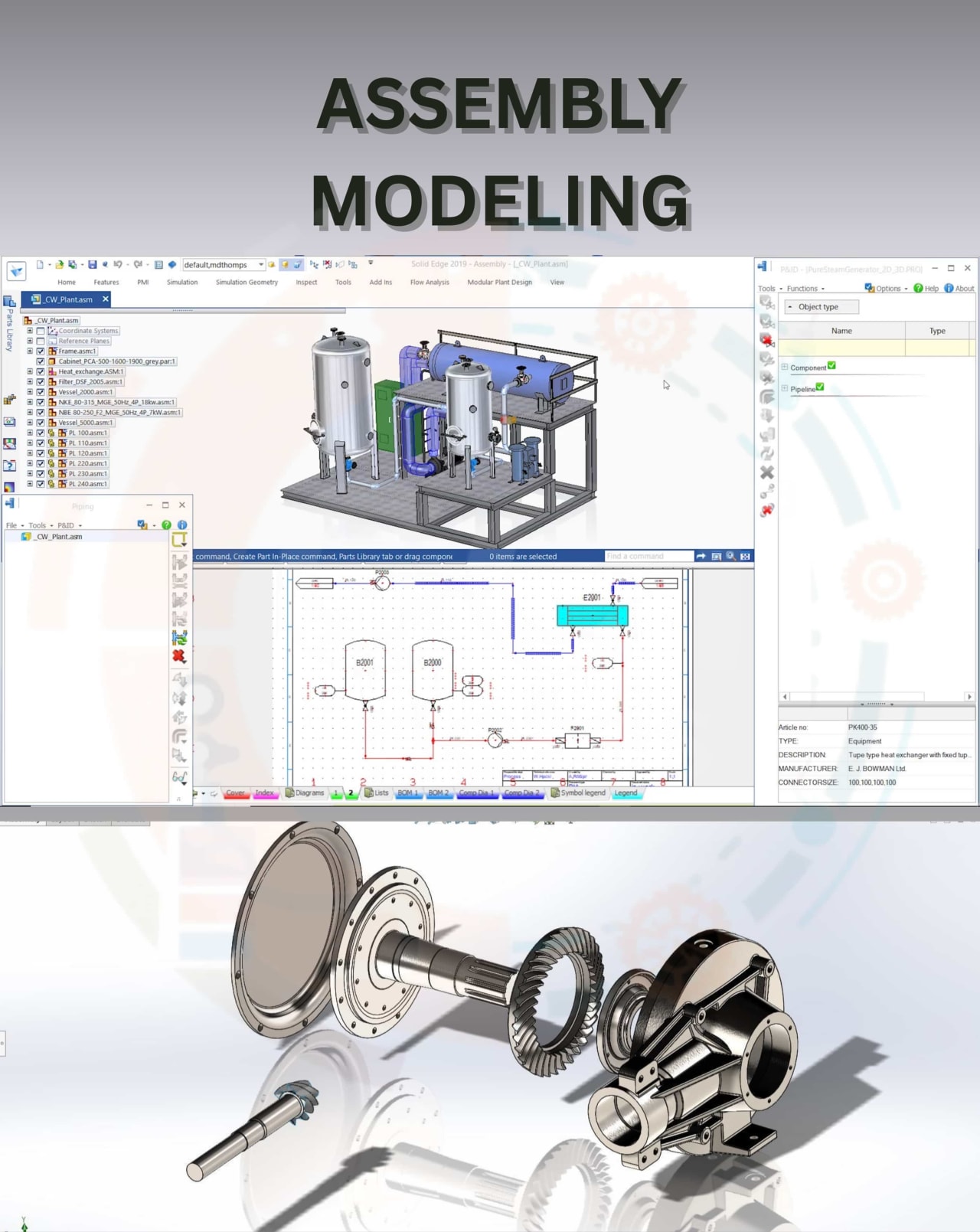Viewport: 980px width, 1232px height.
Task: Open the Features ribbon tab
Action: tap(106, 283)
